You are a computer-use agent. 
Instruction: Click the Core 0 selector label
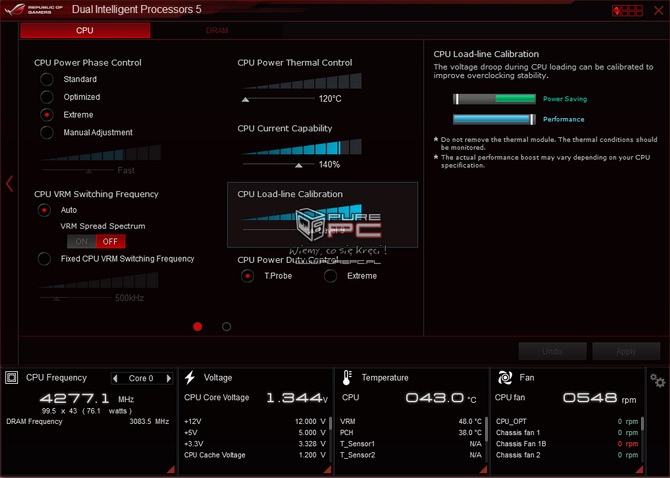pos(141,378)
